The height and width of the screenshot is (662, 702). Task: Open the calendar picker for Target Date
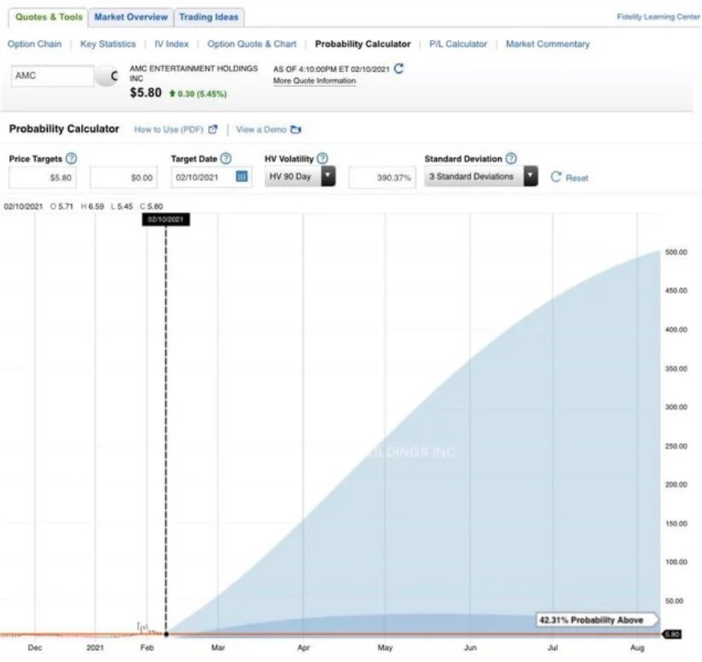(x=241, y=177)
